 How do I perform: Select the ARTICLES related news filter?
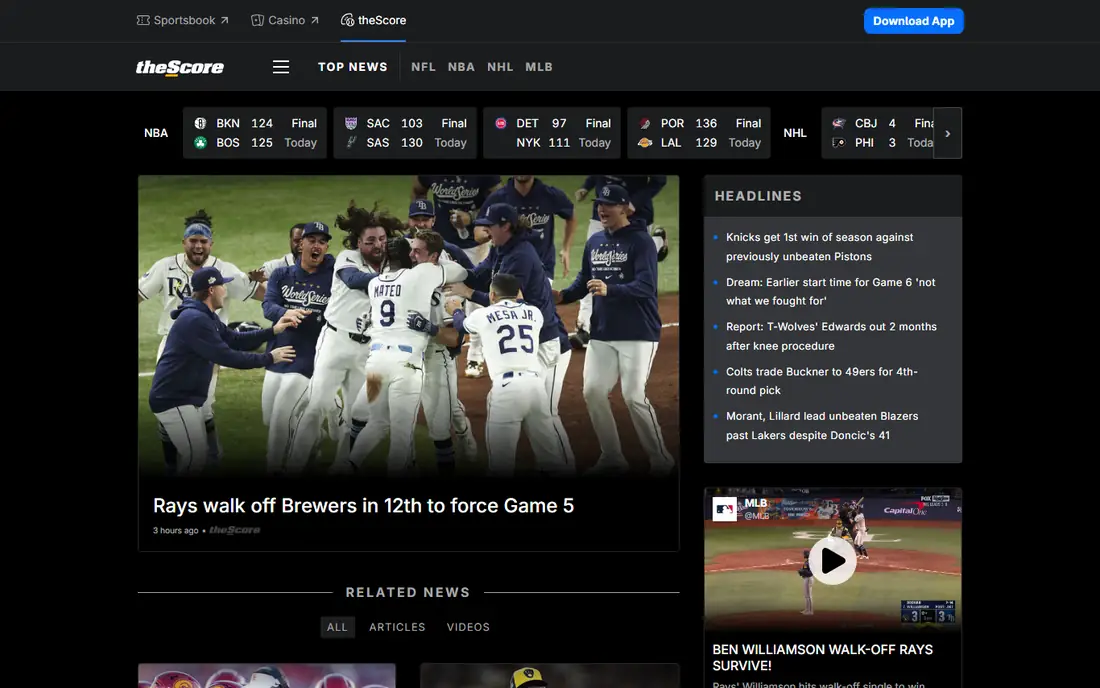(397, 627)
